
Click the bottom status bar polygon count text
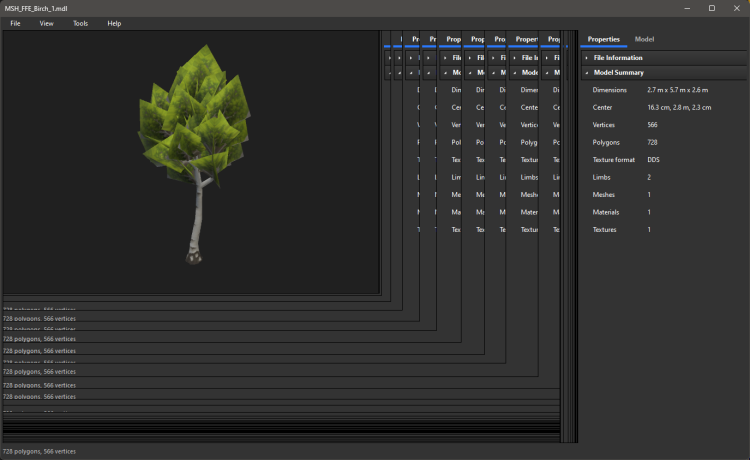click(x=39, y=452)
